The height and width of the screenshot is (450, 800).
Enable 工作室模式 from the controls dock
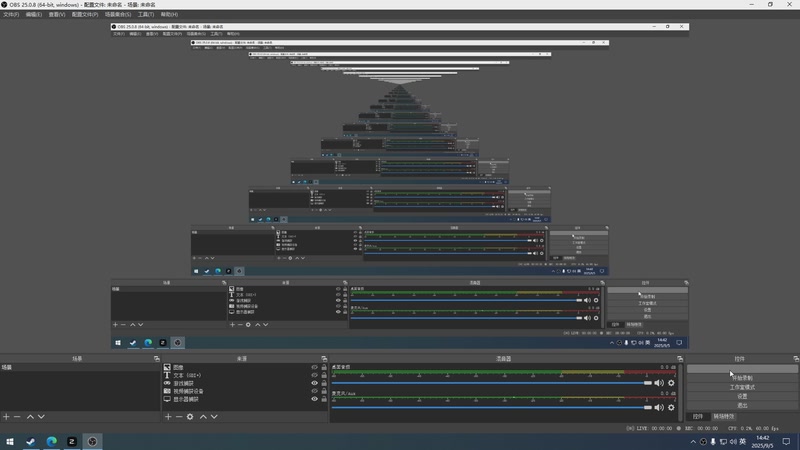[742, 387]
